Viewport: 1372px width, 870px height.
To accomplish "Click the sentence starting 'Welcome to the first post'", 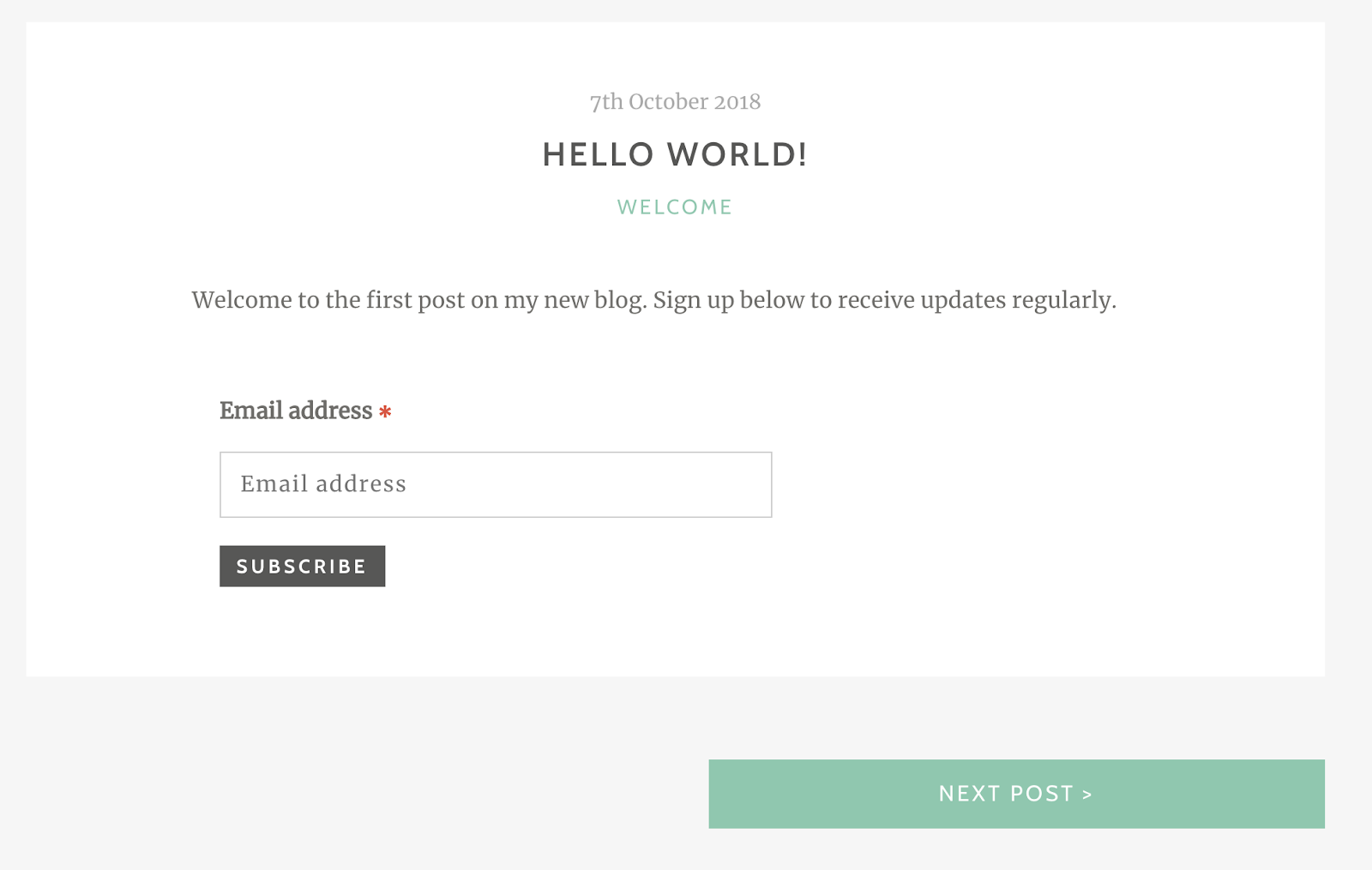I will (419, 300).
